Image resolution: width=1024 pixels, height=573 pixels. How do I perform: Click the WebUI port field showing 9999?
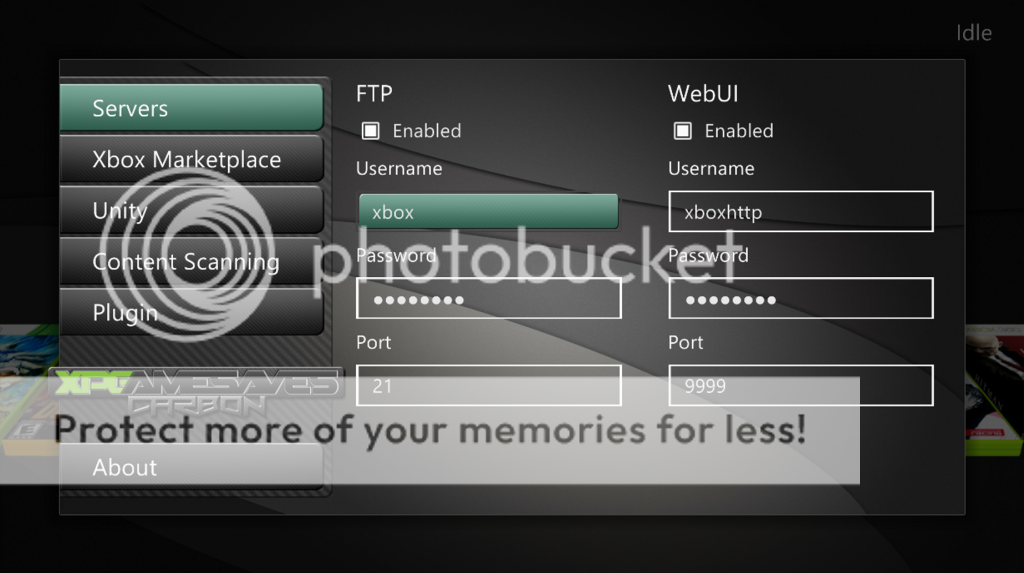[x=801, y=385]
